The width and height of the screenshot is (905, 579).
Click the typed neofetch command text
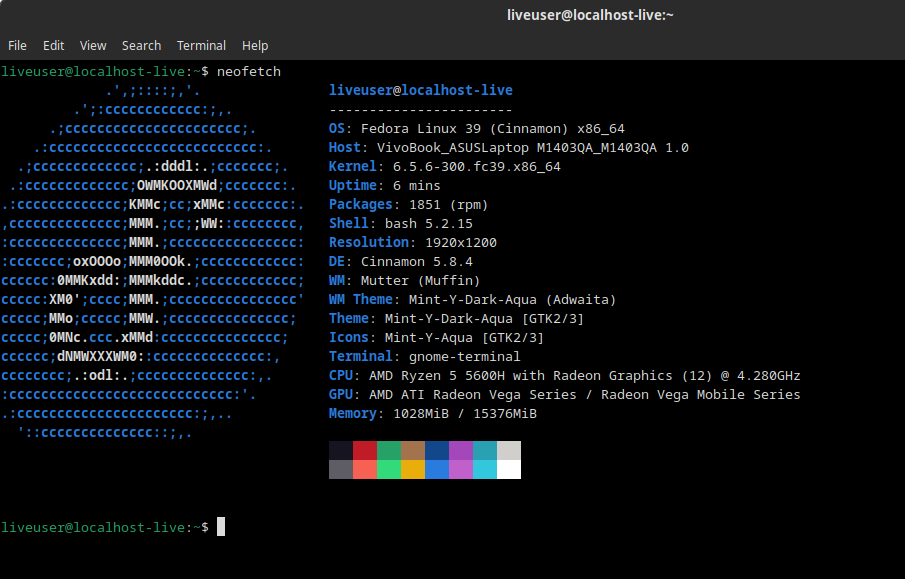(x=249, y=72)
